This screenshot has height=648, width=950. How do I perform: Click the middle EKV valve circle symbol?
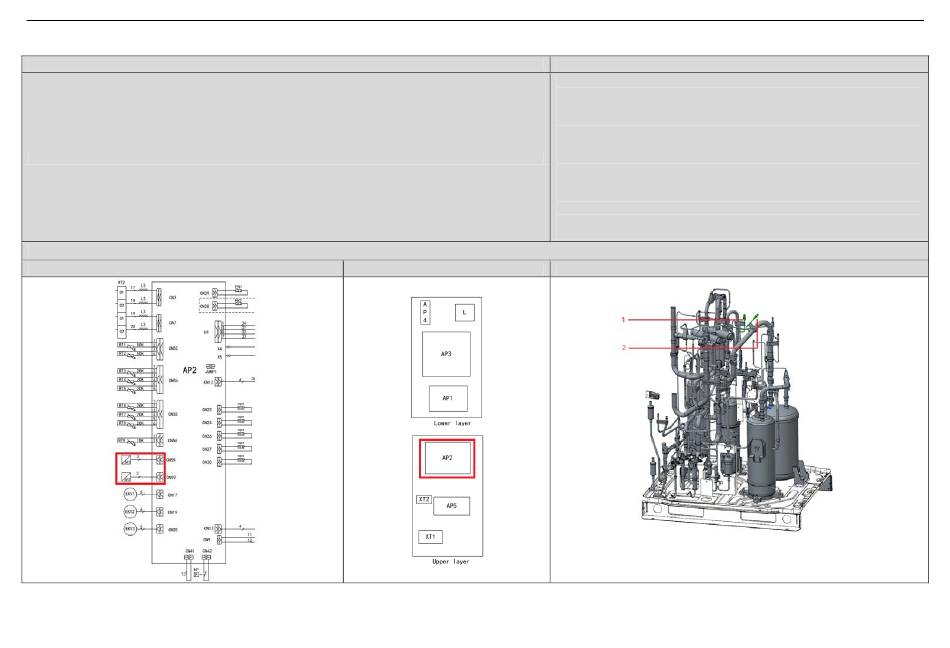(130, 512)
